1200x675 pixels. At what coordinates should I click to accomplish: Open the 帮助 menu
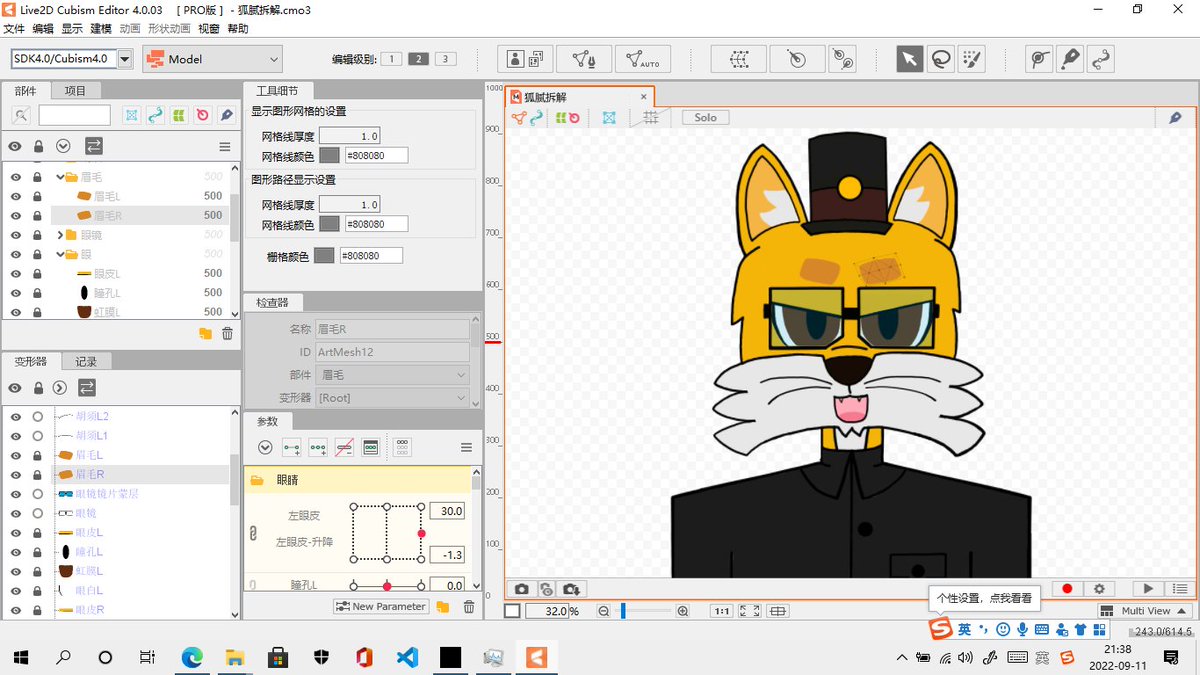[238, 29]
